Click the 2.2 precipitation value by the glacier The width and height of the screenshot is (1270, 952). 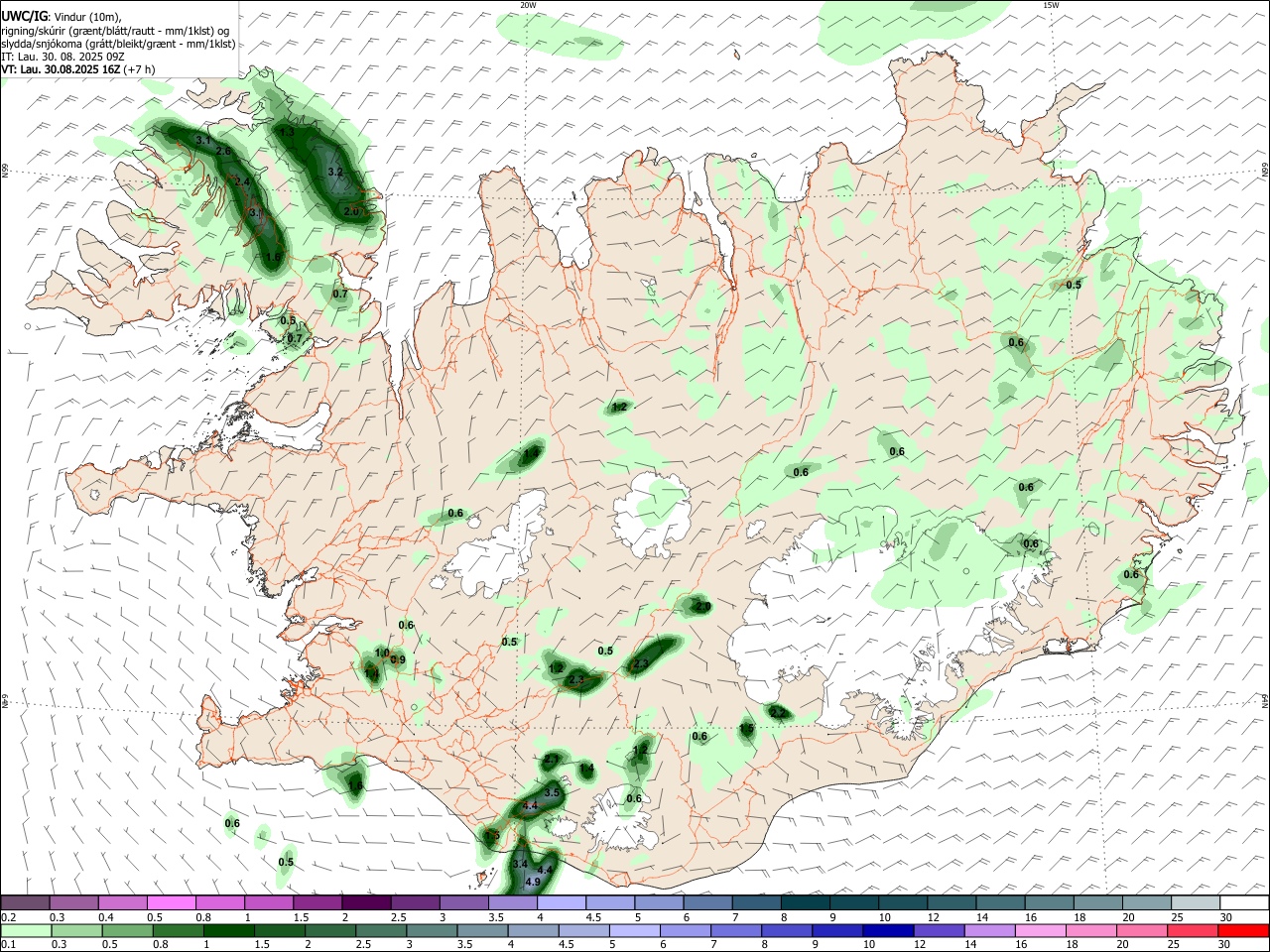click(x=778, y=712)
